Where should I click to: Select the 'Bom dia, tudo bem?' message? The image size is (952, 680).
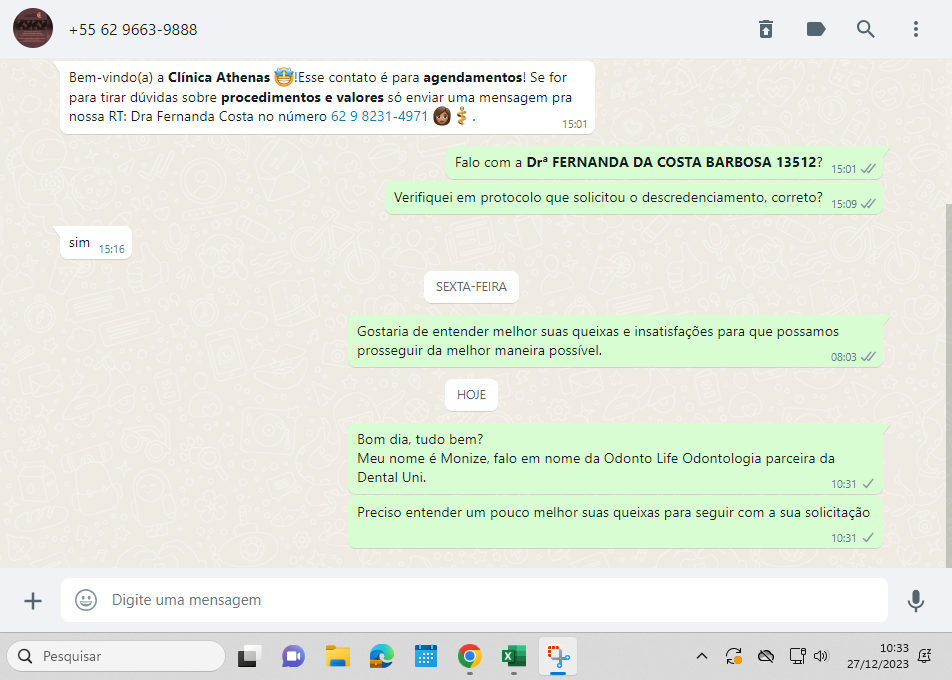615,459
